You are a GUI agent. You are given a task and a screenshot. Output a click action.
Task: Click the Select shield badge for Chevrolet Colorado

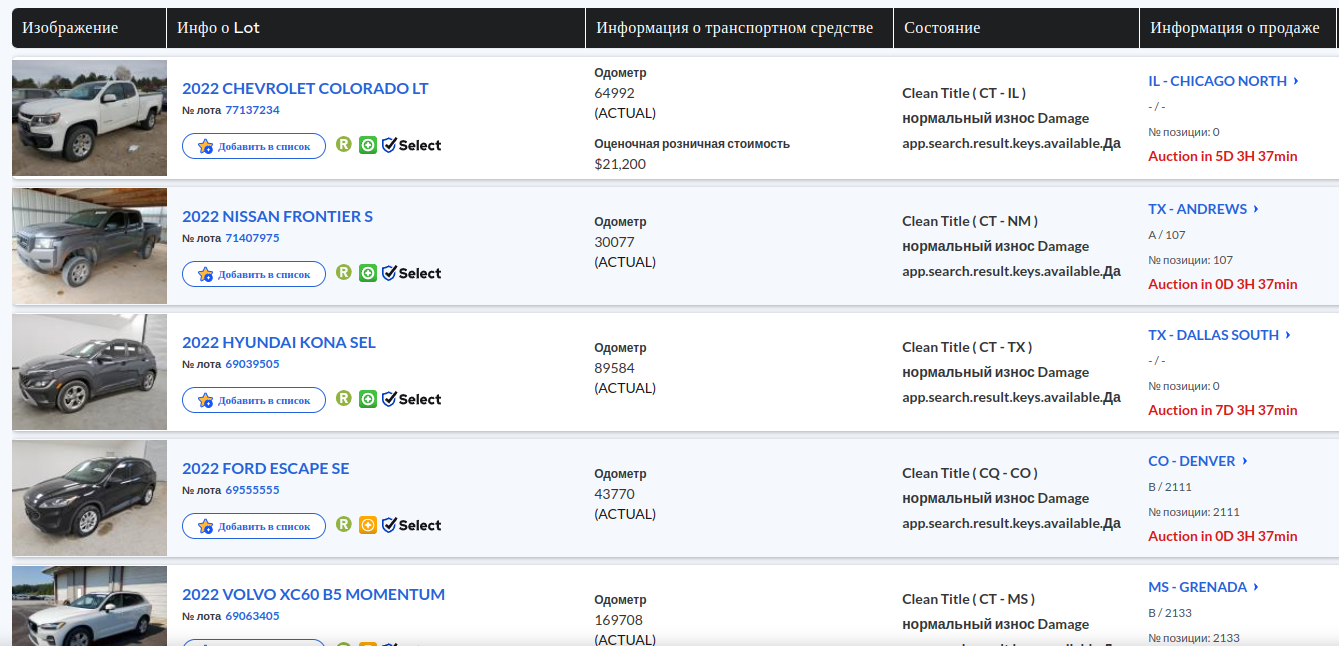tap(411, 145)
